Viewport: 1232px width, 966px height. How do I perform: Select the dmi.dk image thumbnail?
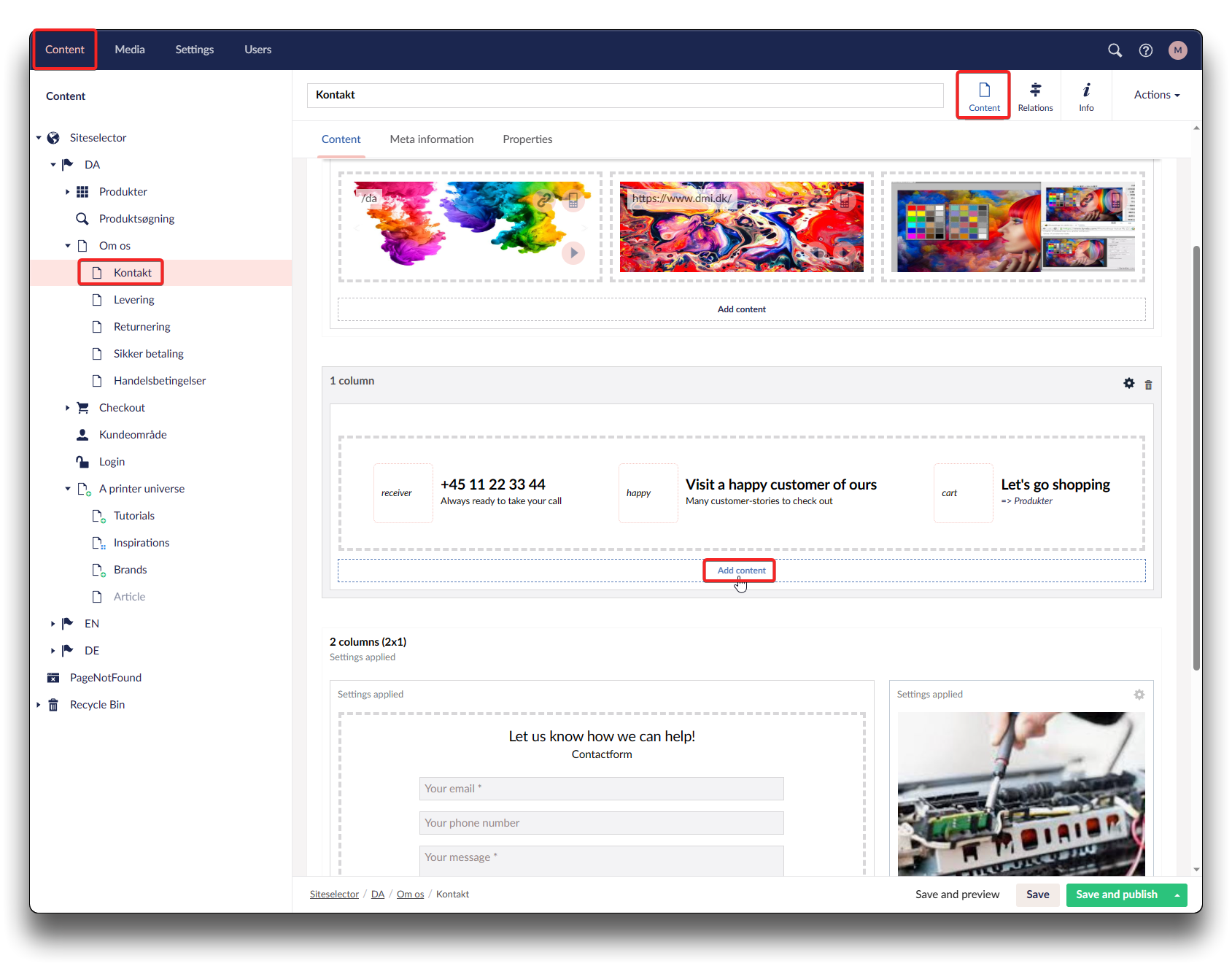pyautogui.click(x=741, y=227)
